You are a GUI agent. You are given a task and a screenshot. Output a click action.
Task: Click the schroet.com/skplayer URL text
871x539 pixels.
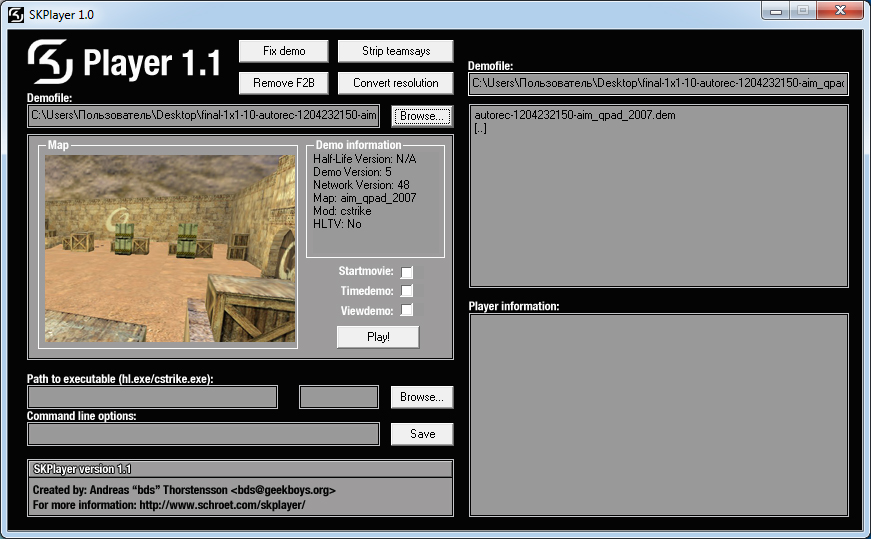222,505
